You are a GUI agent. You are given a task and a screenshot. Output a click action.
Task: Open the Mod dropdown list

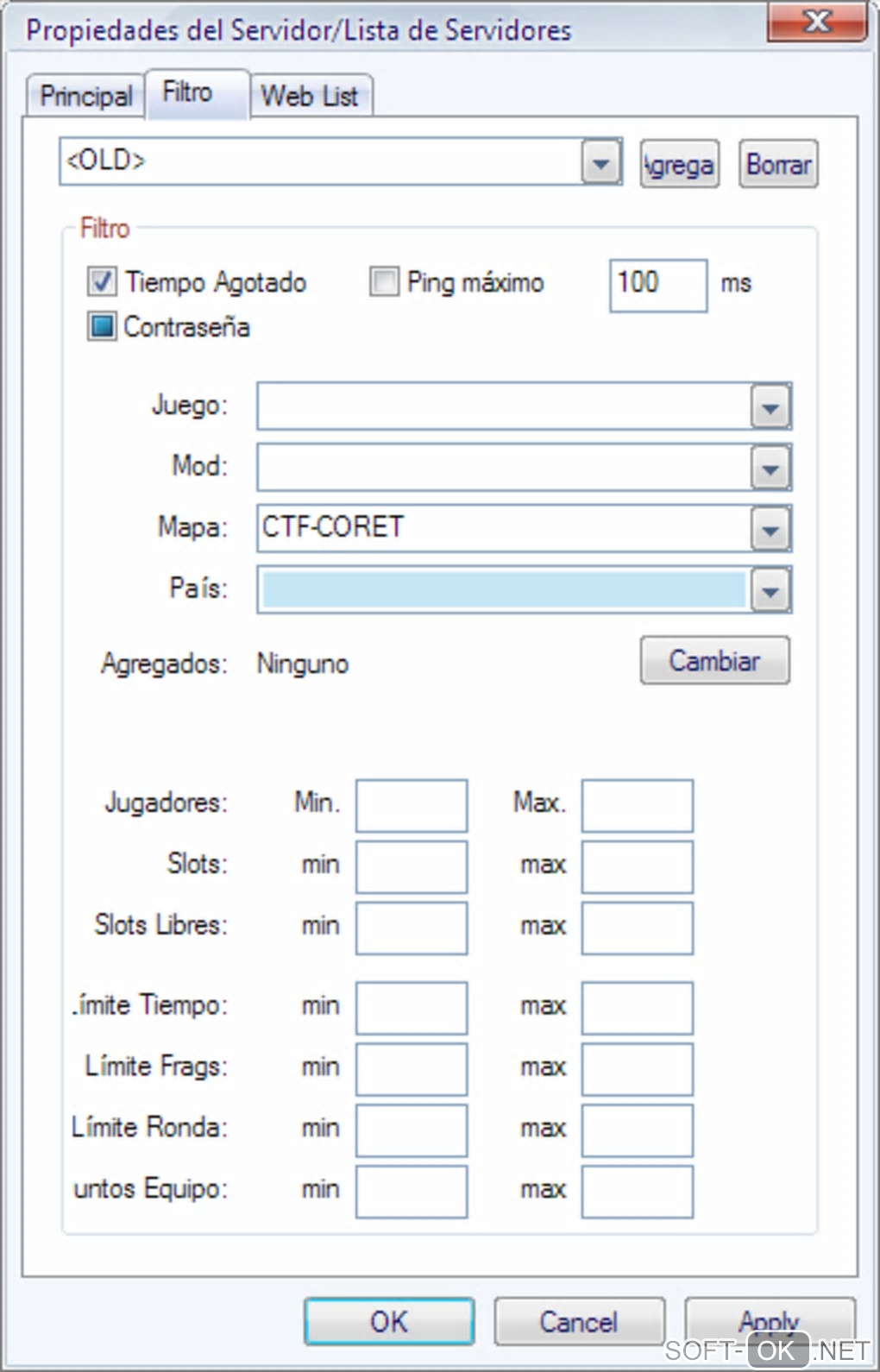click(x=770, y=468)
